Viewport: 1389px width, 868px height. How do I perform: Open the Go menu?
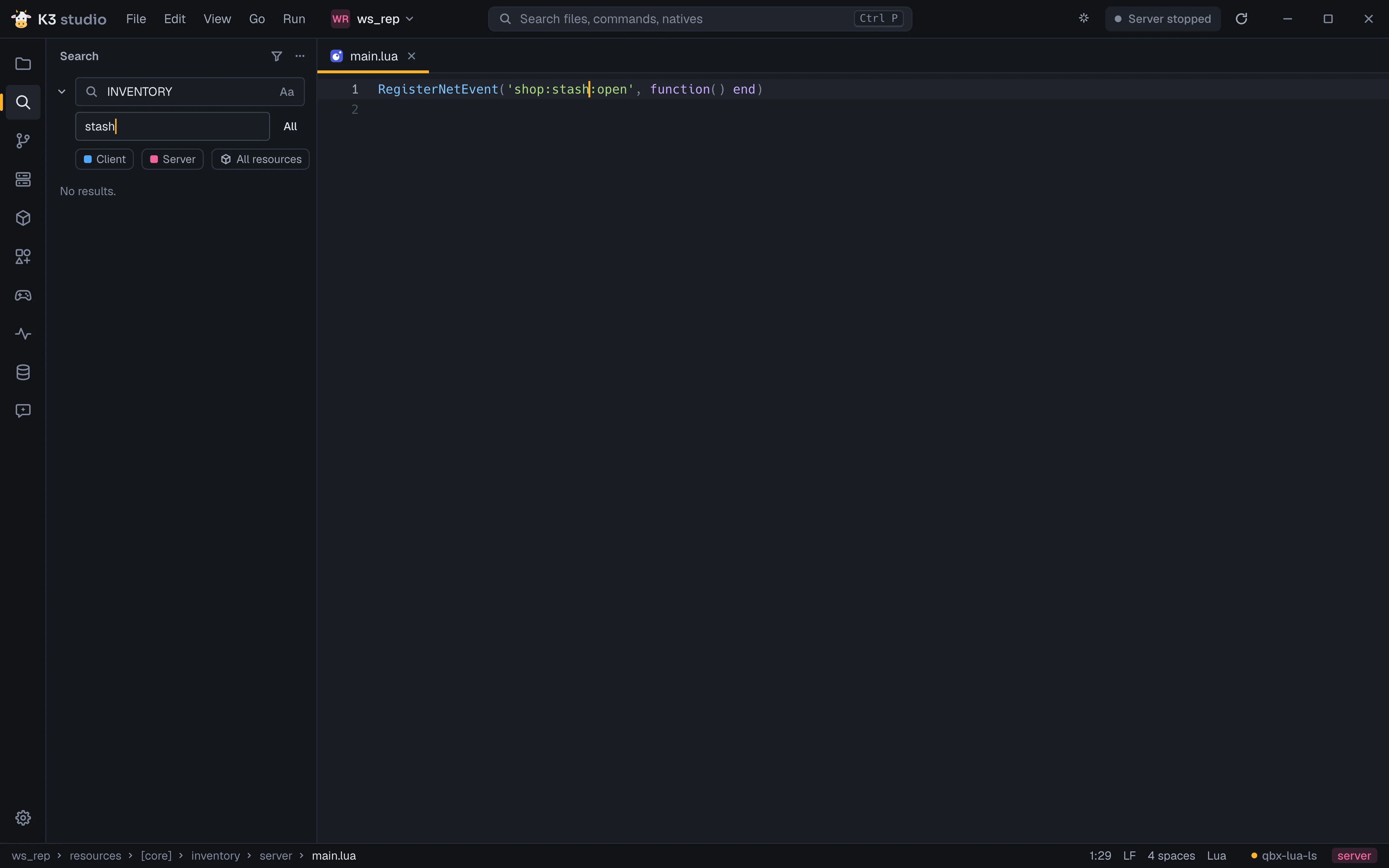pos(257,19)
